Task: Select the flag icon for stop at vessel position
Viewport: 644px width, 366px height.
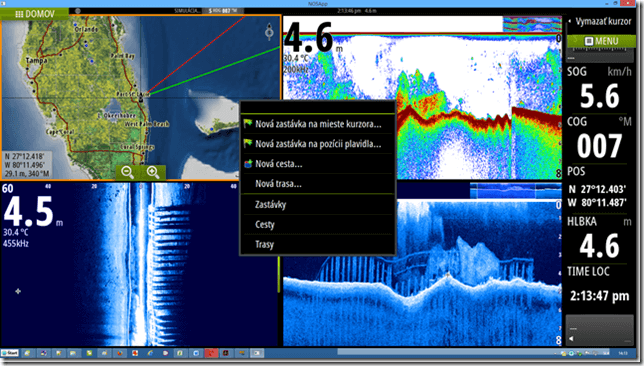Action: click(248, 143)
